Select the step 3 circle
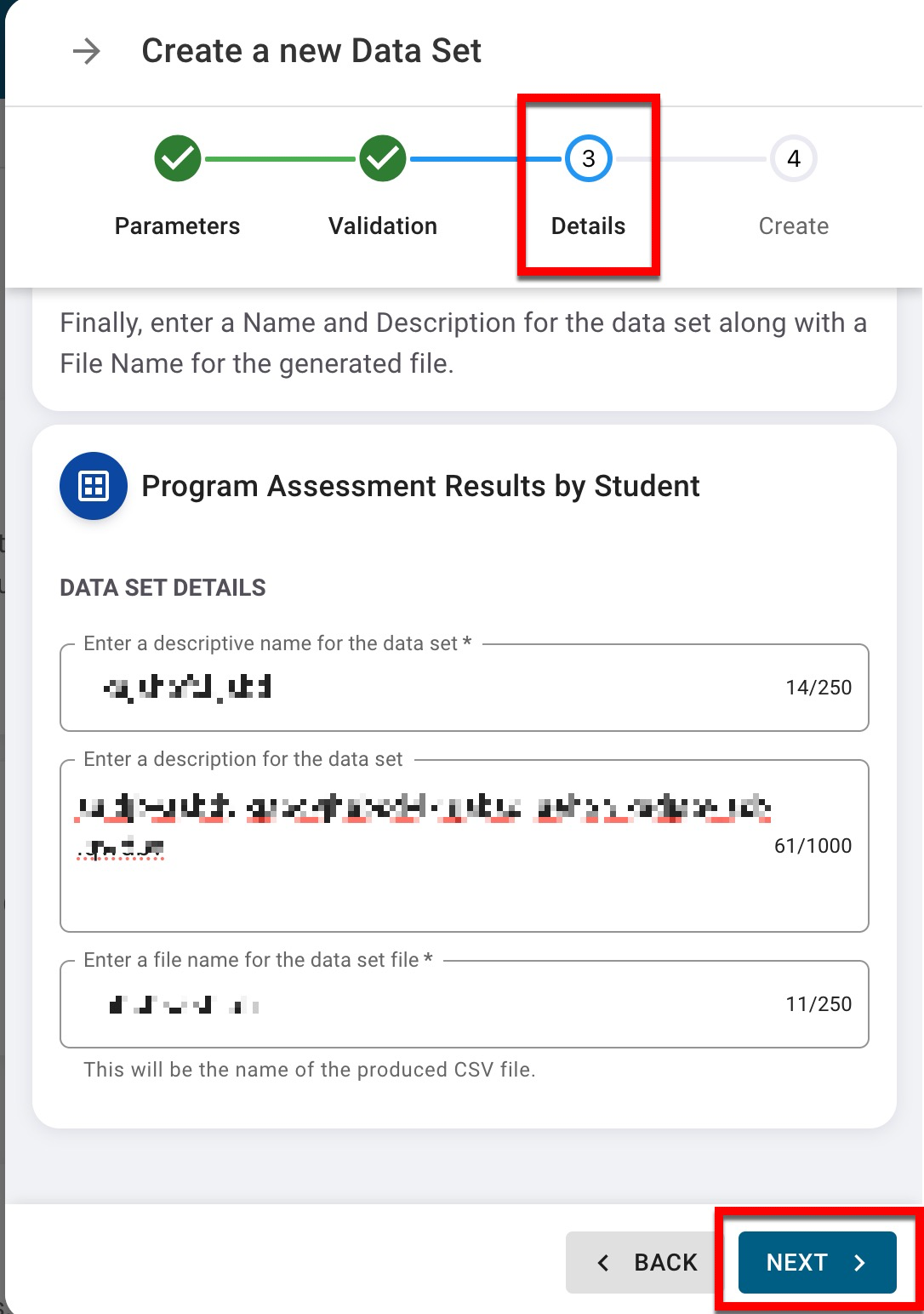The height and width of the screenshot is (1314, 924). [x=588, y=158]
